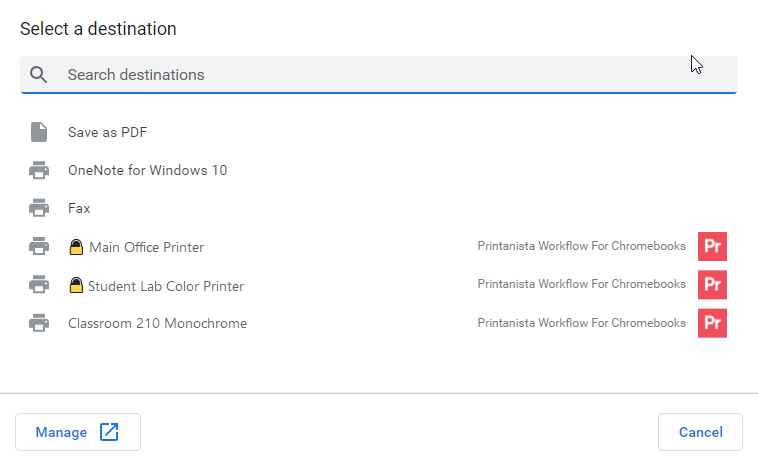Click the search magnifier icon
The height and width of the screenshot is (470, 758).
39,75
